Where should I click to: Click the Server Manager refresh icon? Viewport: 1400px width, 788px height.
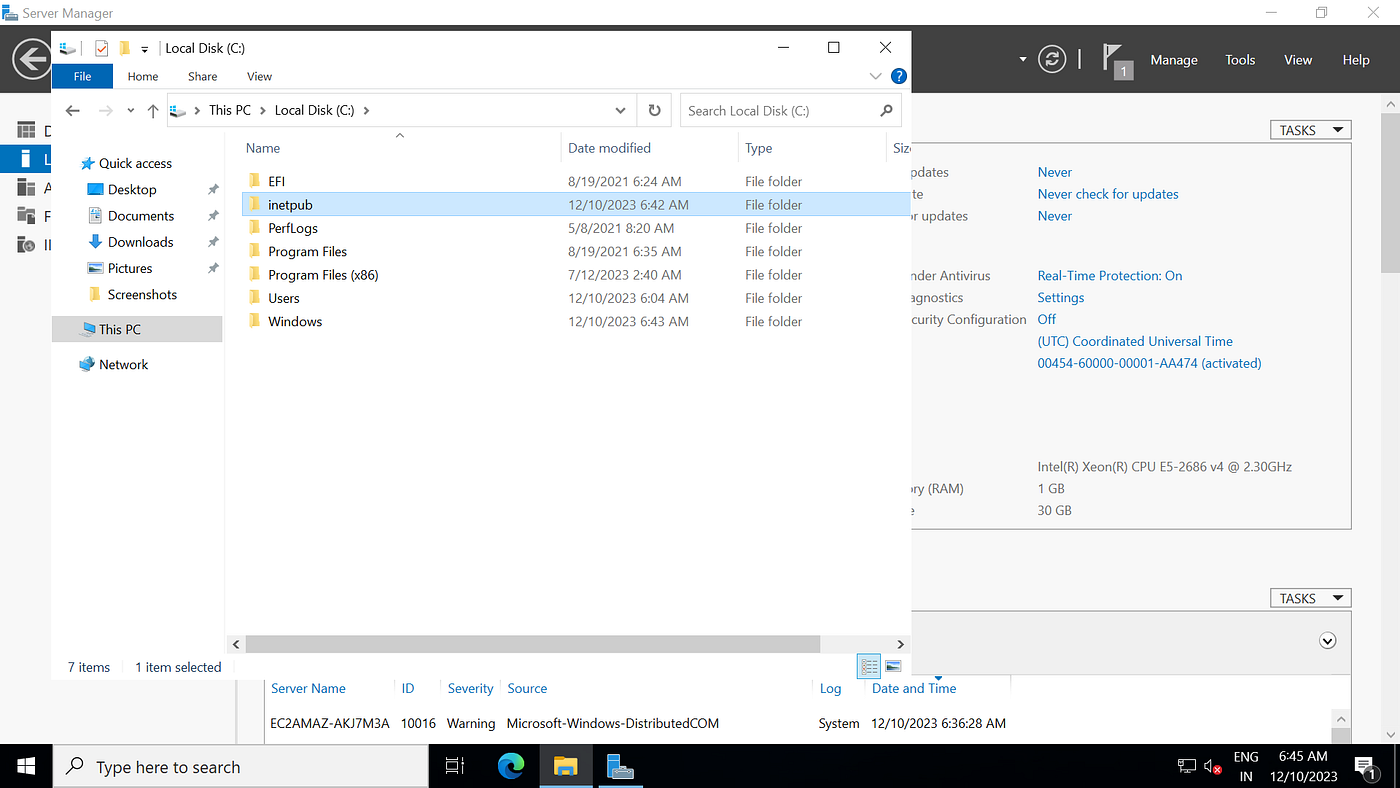point(1052,59)
